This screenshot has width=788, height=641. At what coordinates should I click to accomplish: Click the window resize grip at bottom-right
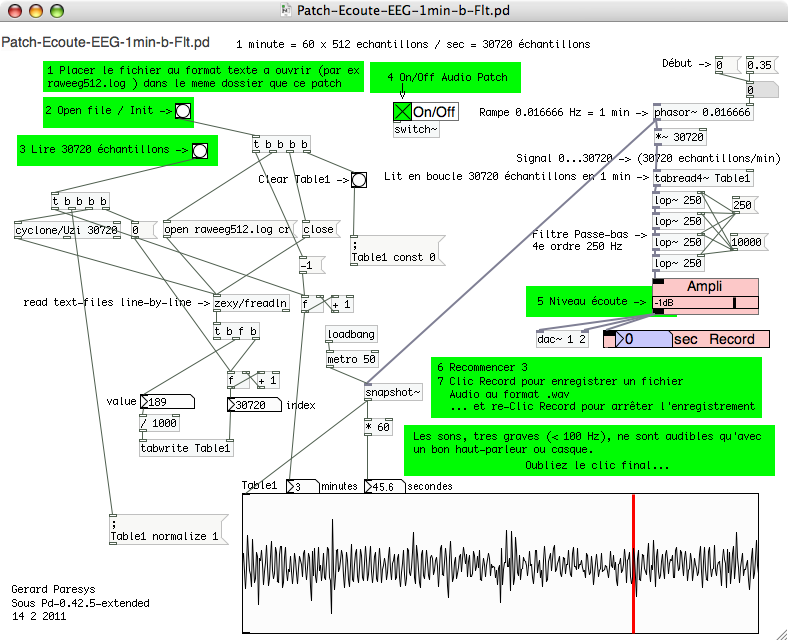point(781,634)
